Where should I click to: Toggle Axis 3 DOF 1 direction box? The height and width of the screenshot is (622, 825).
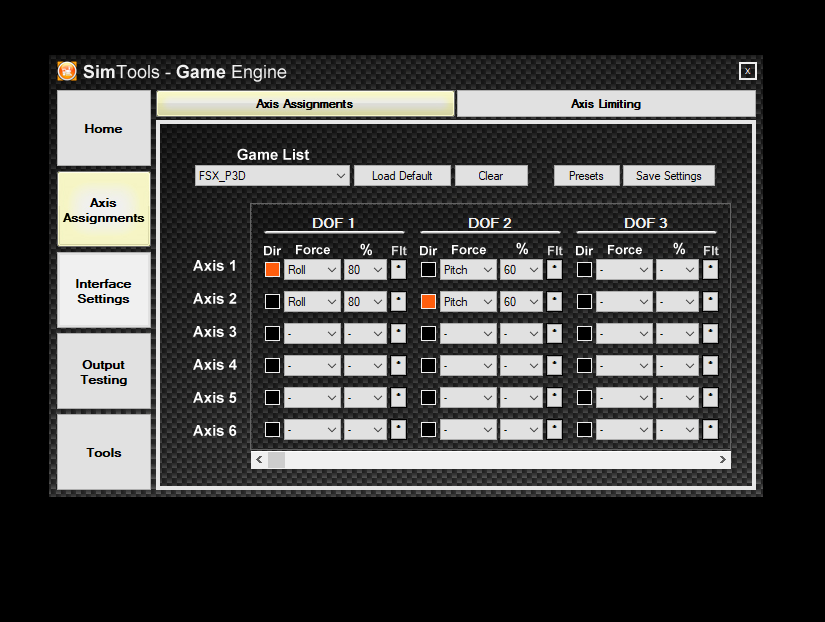pos(272,334)
